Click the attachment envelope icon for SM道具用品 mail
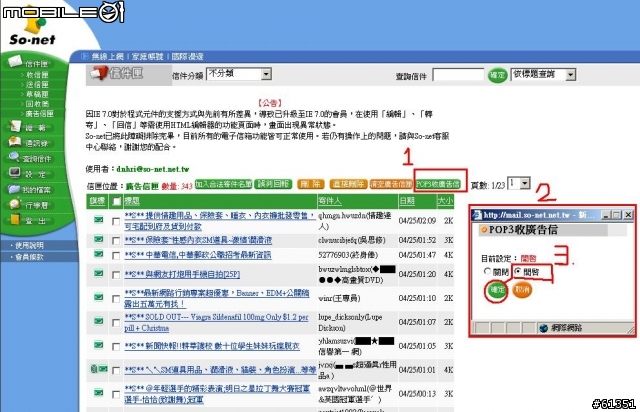640x412 pixels. (98, 369)
